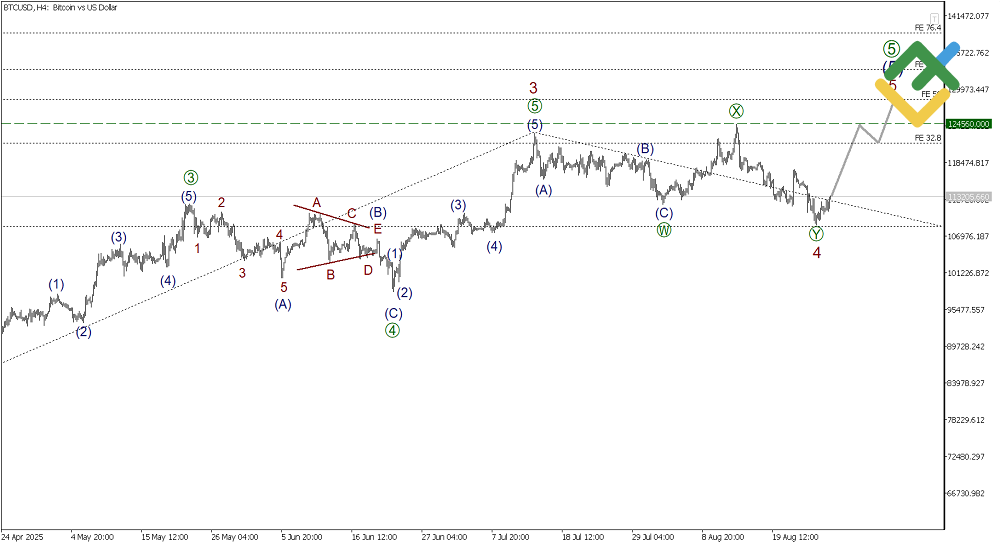
Task: Select the large red 3 wave label
Action: click(x=533, y=88)
